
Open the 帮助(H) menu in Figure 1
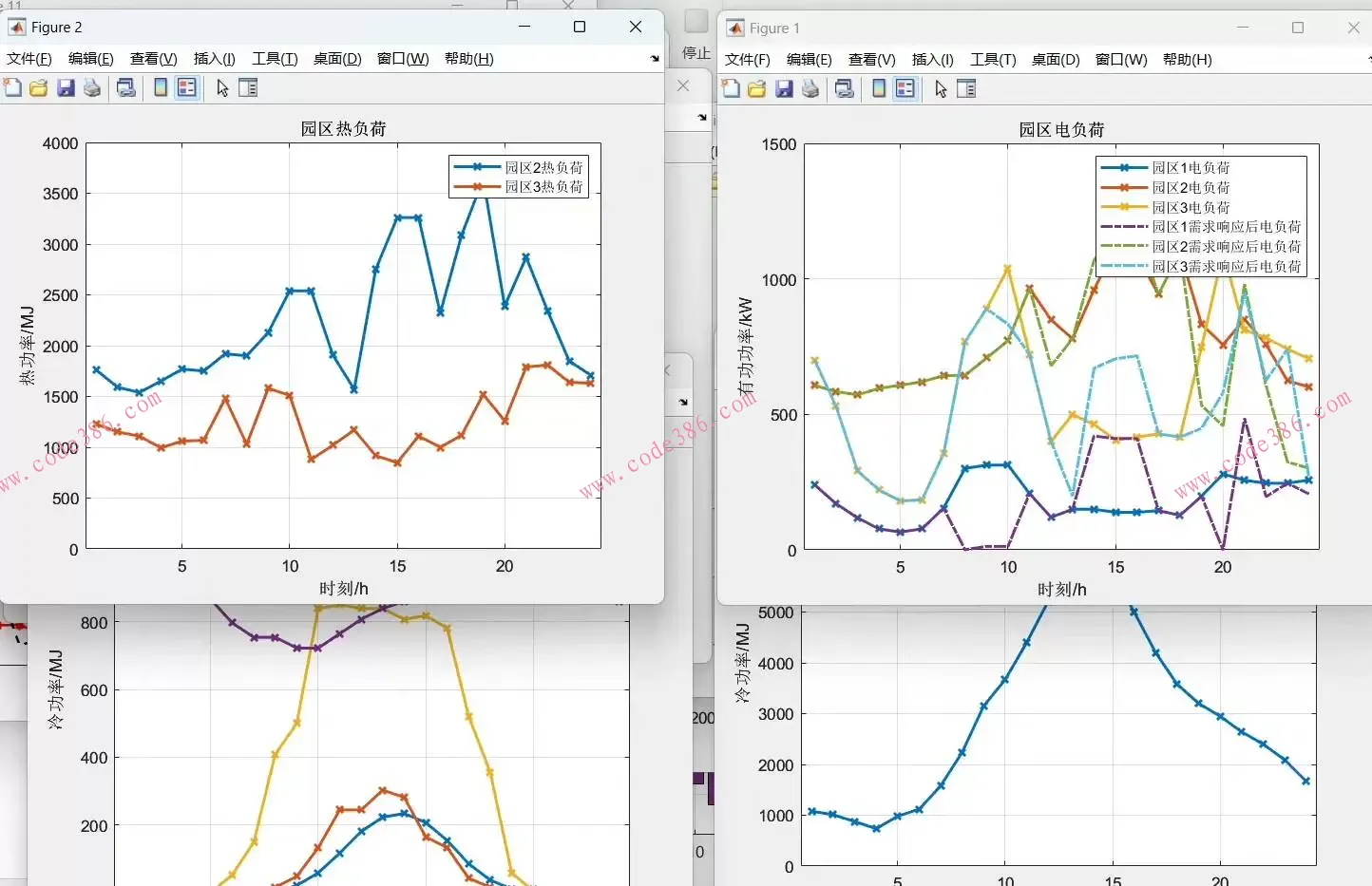click(1187, 60)
